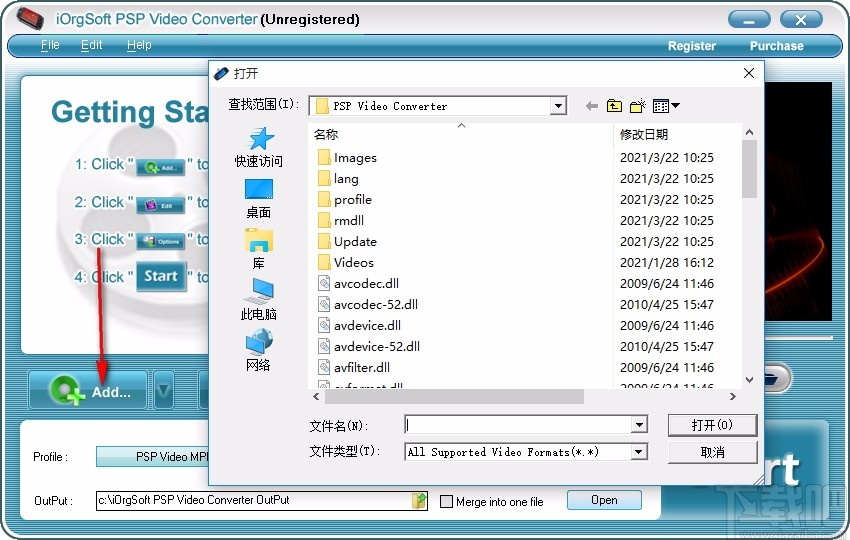Open the File menu

click(50, 45)
